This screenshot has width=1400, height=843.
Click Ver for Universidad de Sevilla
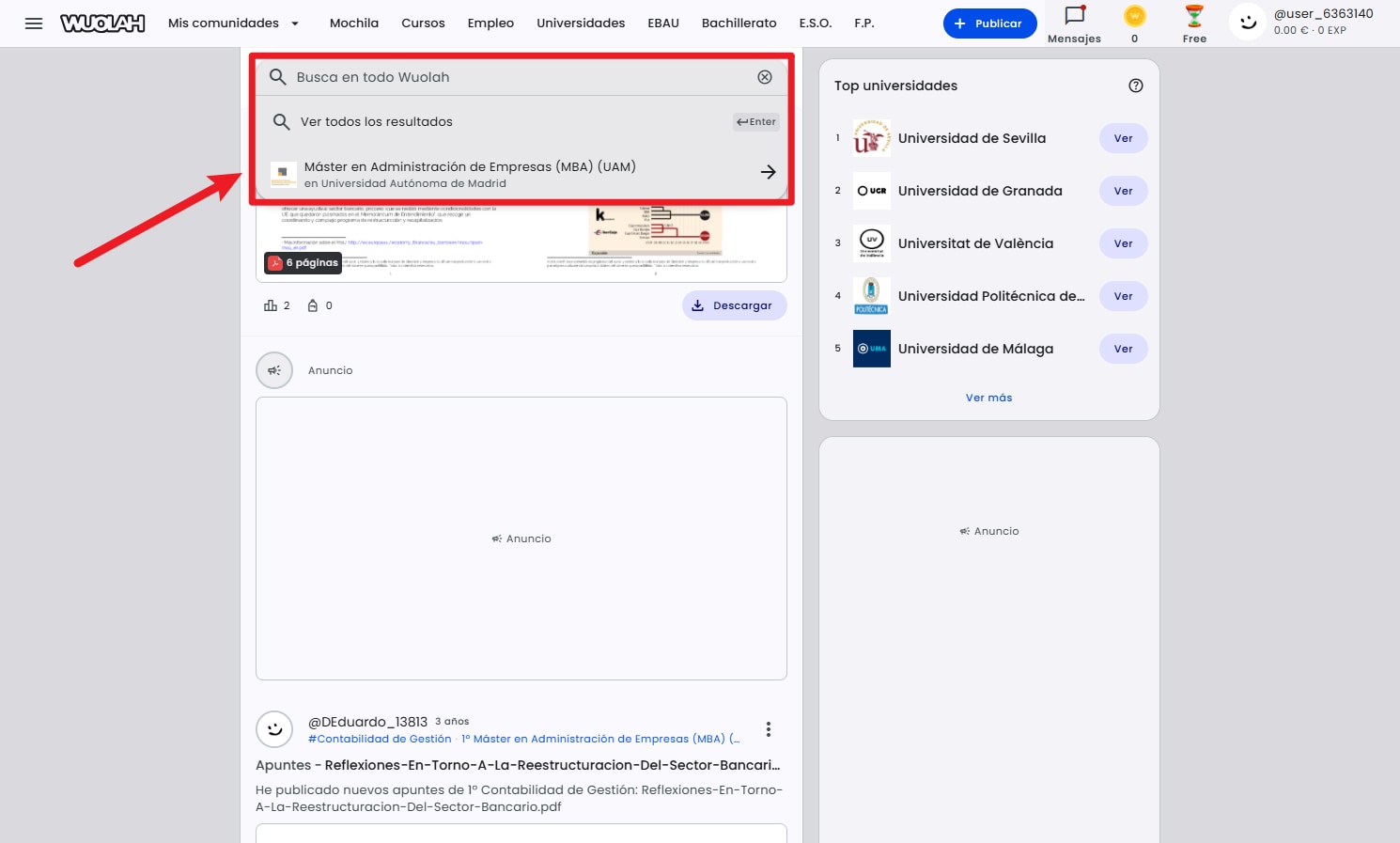click(1123, 138)
